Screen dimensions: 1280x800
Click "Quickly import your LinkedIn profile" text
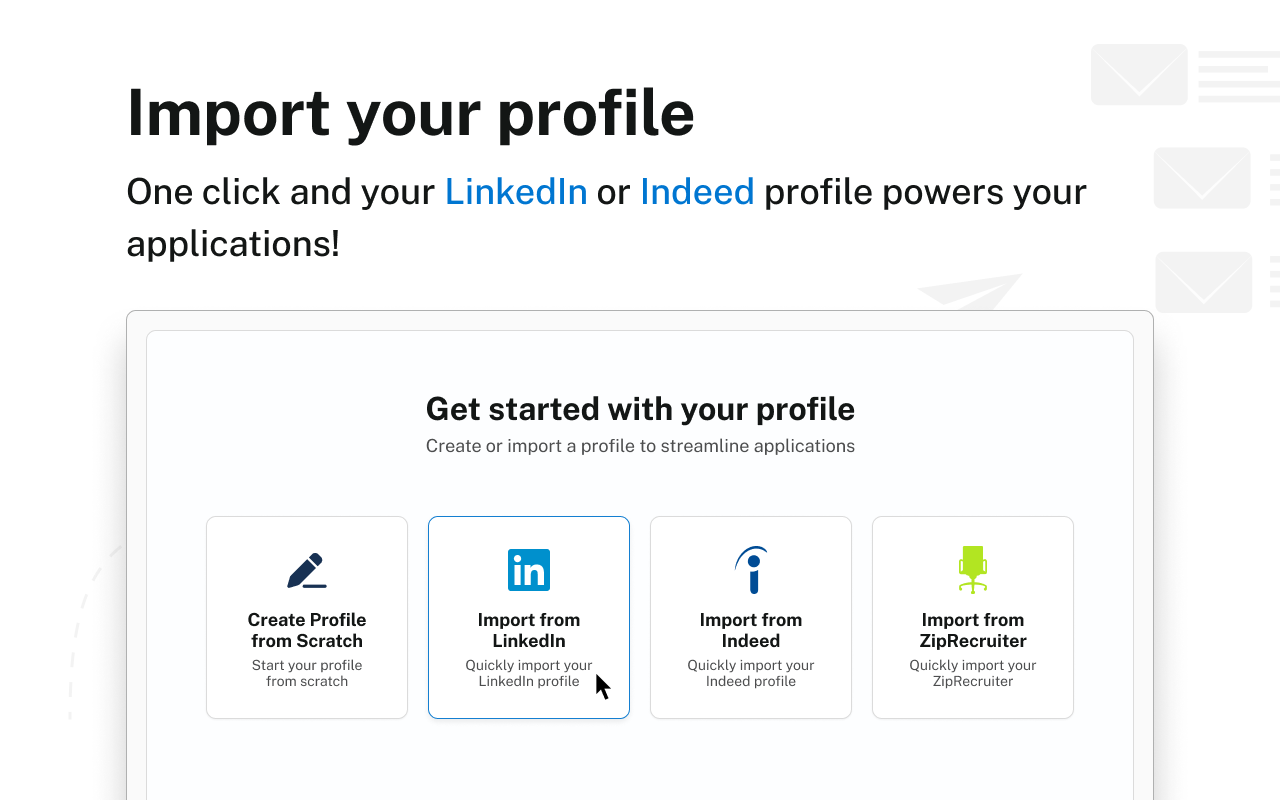click(529, 673)
